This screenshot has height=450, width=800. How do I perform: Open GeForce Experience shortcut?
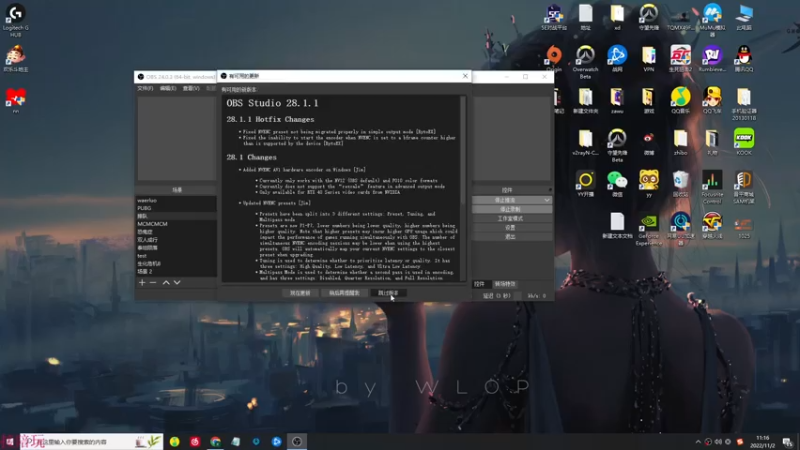tap(648, 229)
